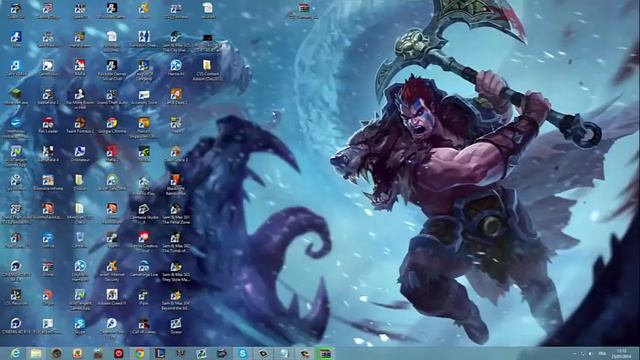Open Google Chrome from the taskbar
This screenshot has width=640, height=360.
[x=140, y=353]
